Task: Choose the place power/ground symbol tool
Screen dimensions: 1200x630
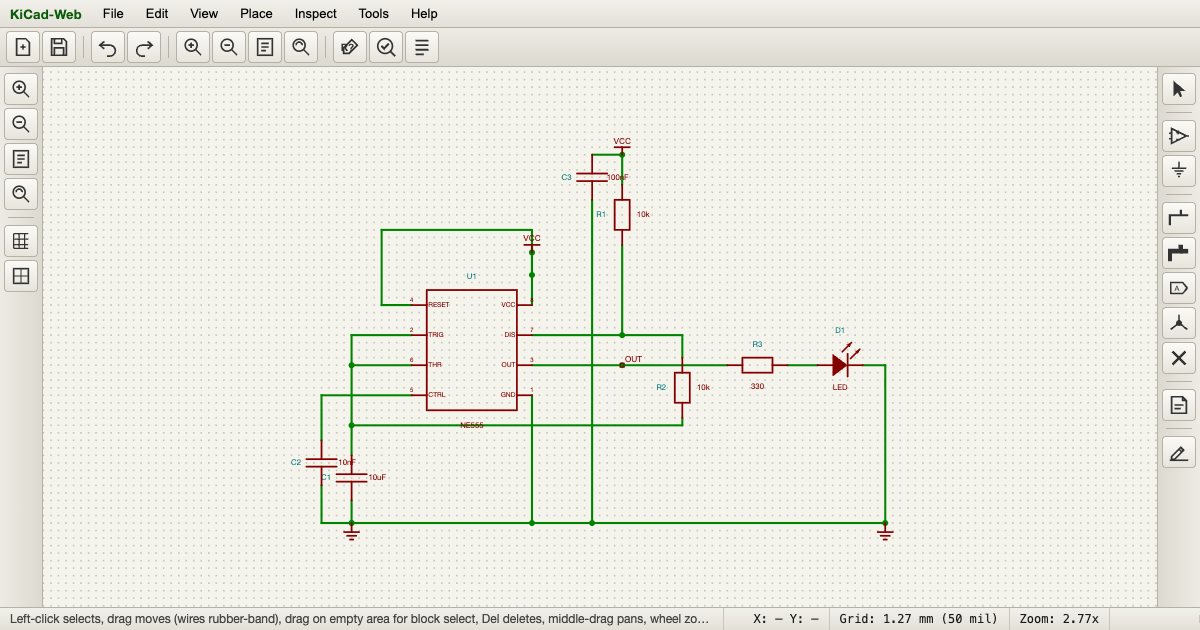Action: pos(1179,171)
